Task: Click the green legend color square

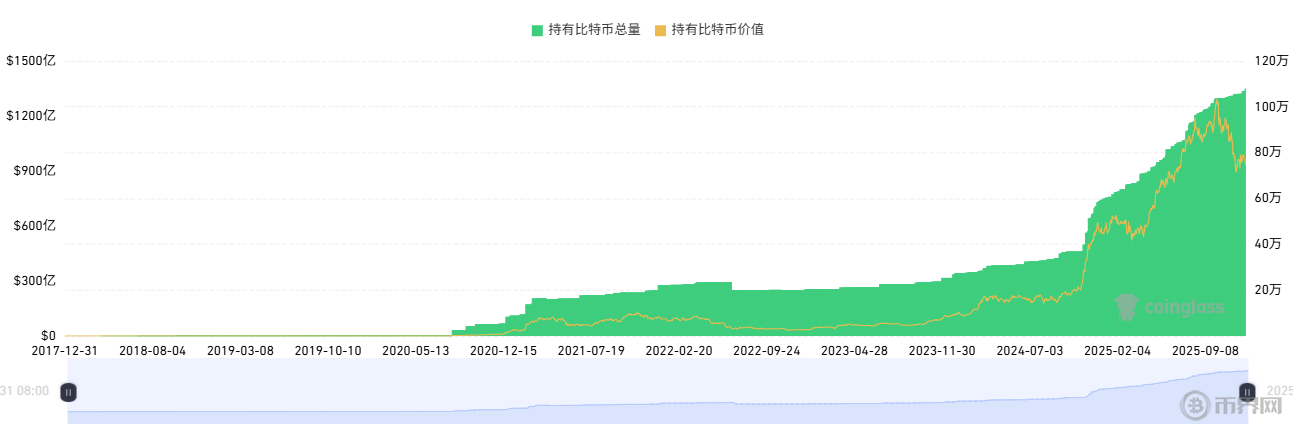Action: pos(538,30)
